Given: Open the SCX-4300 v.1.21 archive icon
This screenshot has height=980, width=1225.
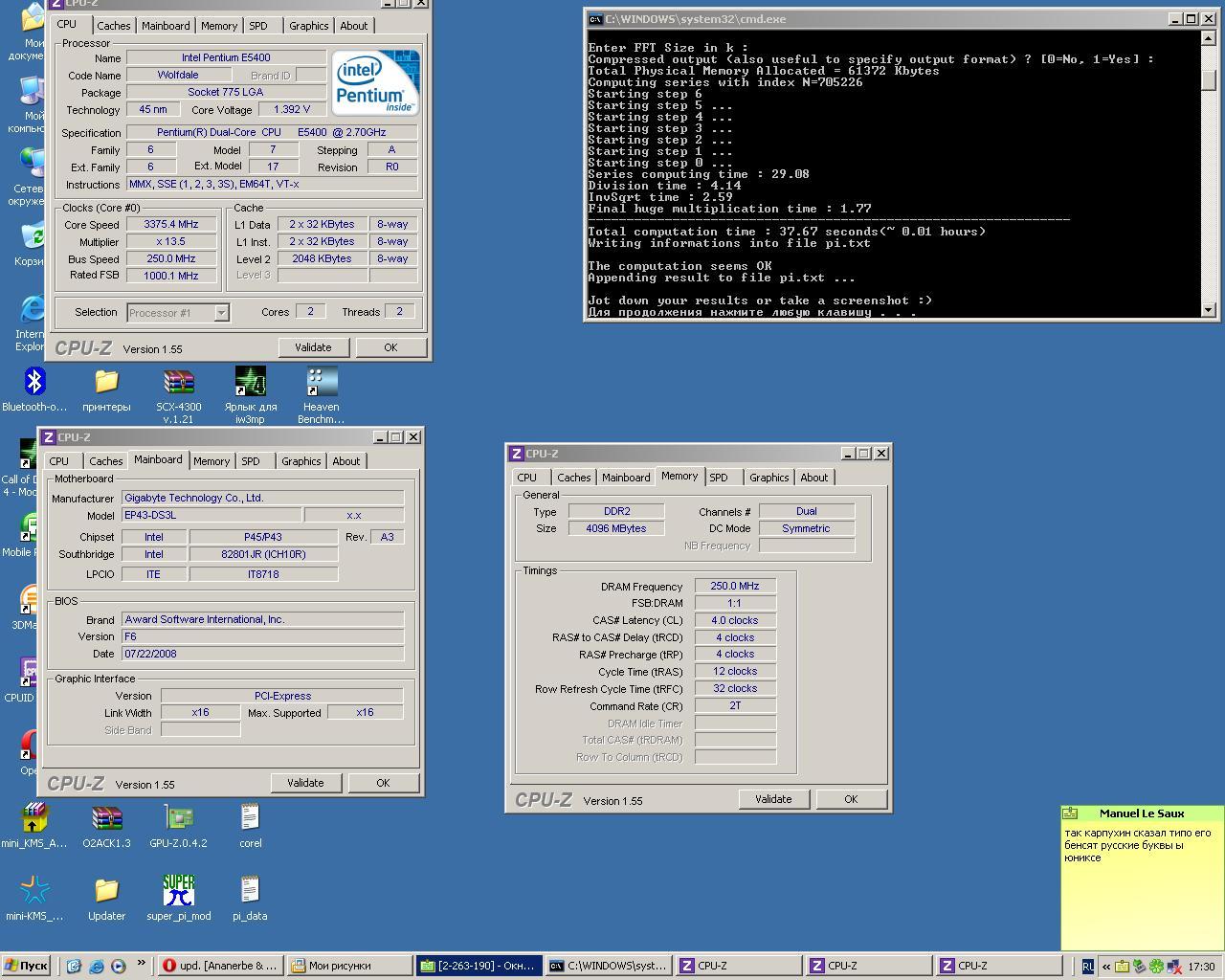Looking at the screenshot, I should tap(178, 382).
